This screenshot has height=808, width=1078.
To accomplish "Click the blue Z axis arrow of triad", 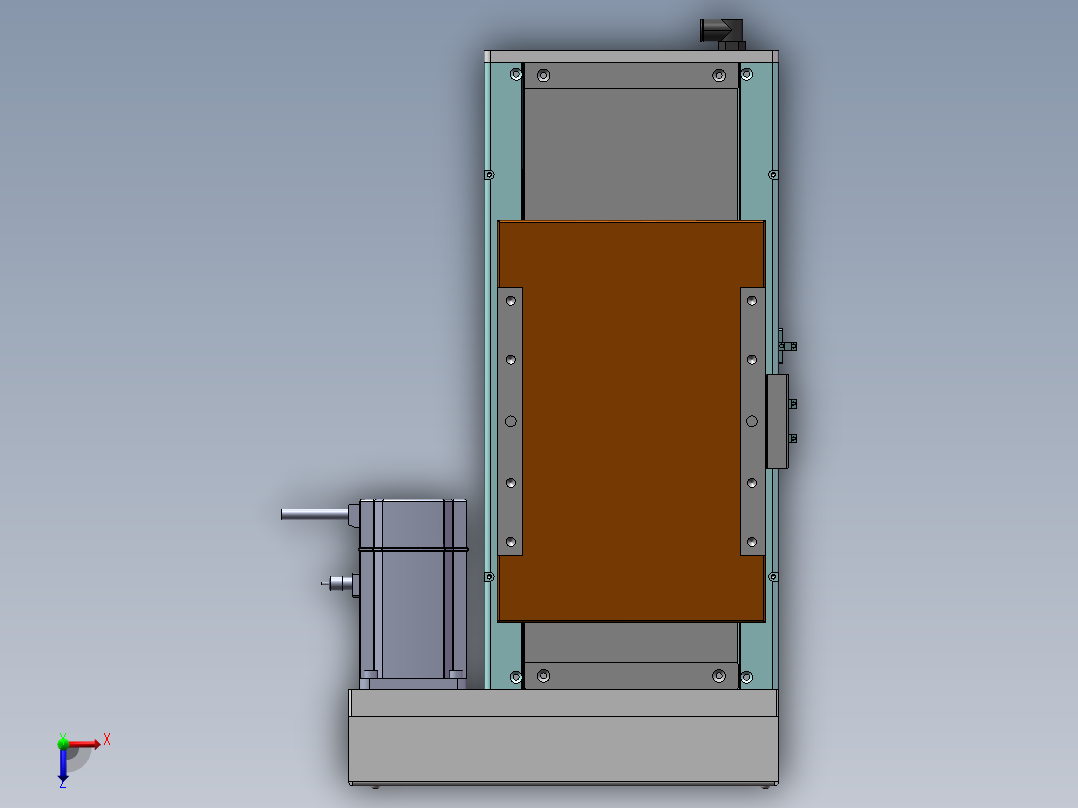I will point(63,765).
